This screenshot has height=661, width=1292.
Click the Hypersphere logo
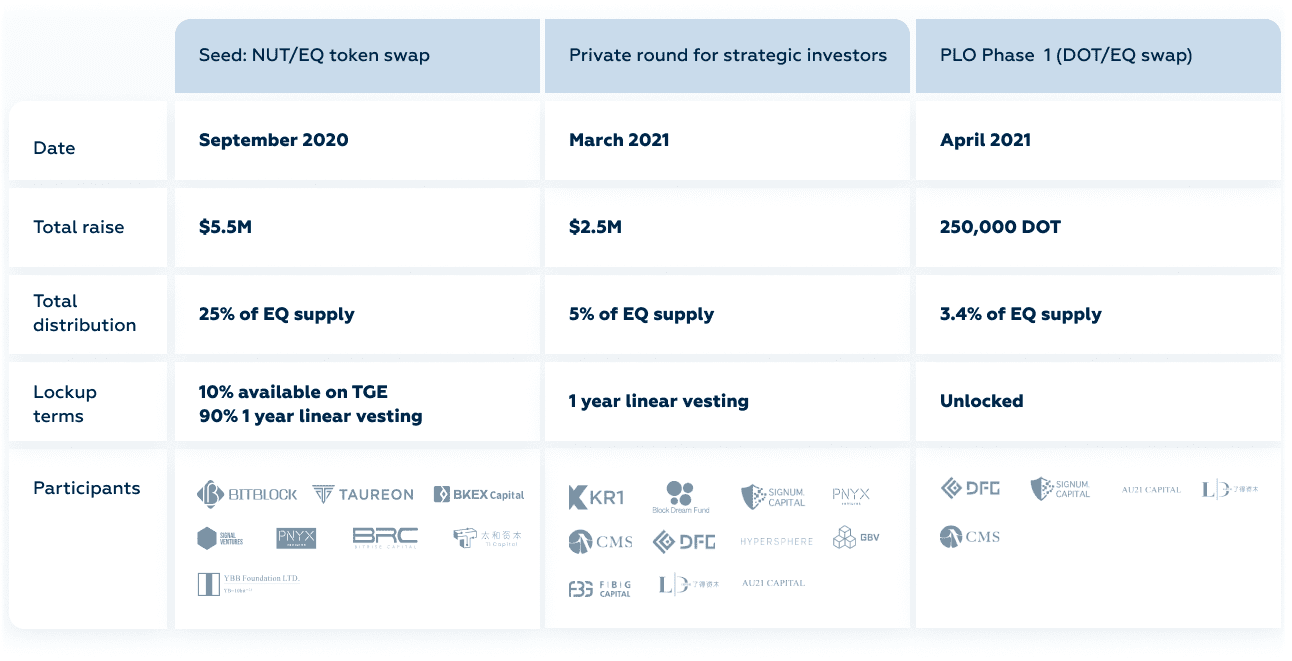pos(777,541)
